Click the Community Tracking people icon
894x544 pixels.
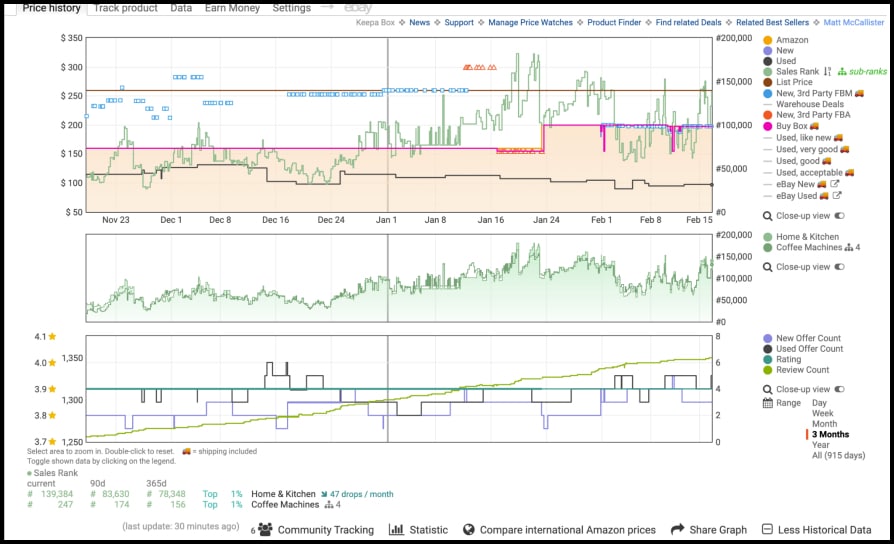(x=265, y=530)
